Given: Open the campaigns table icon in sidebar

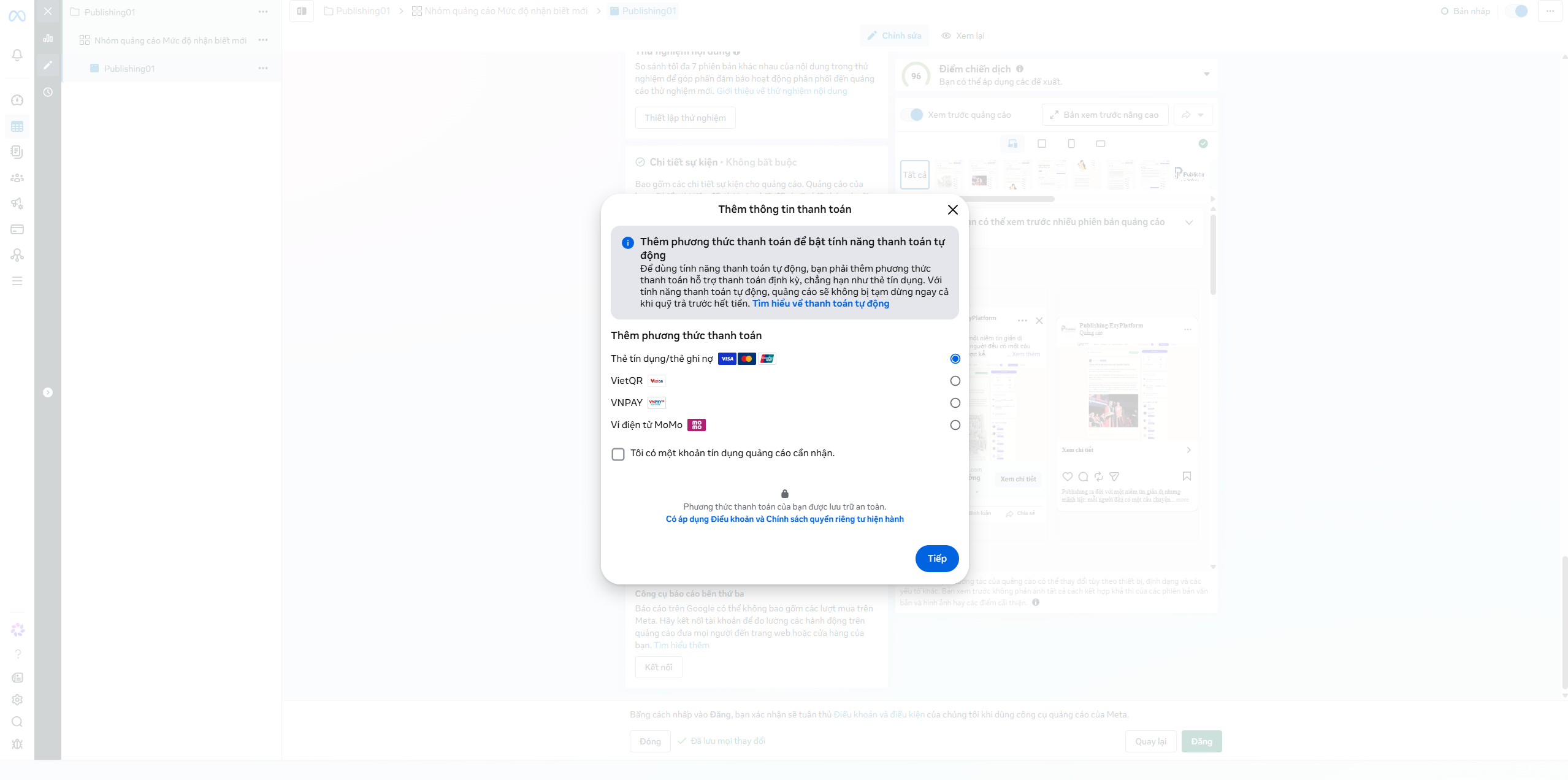Looking at the screenshot, I should tap(17, 126).
